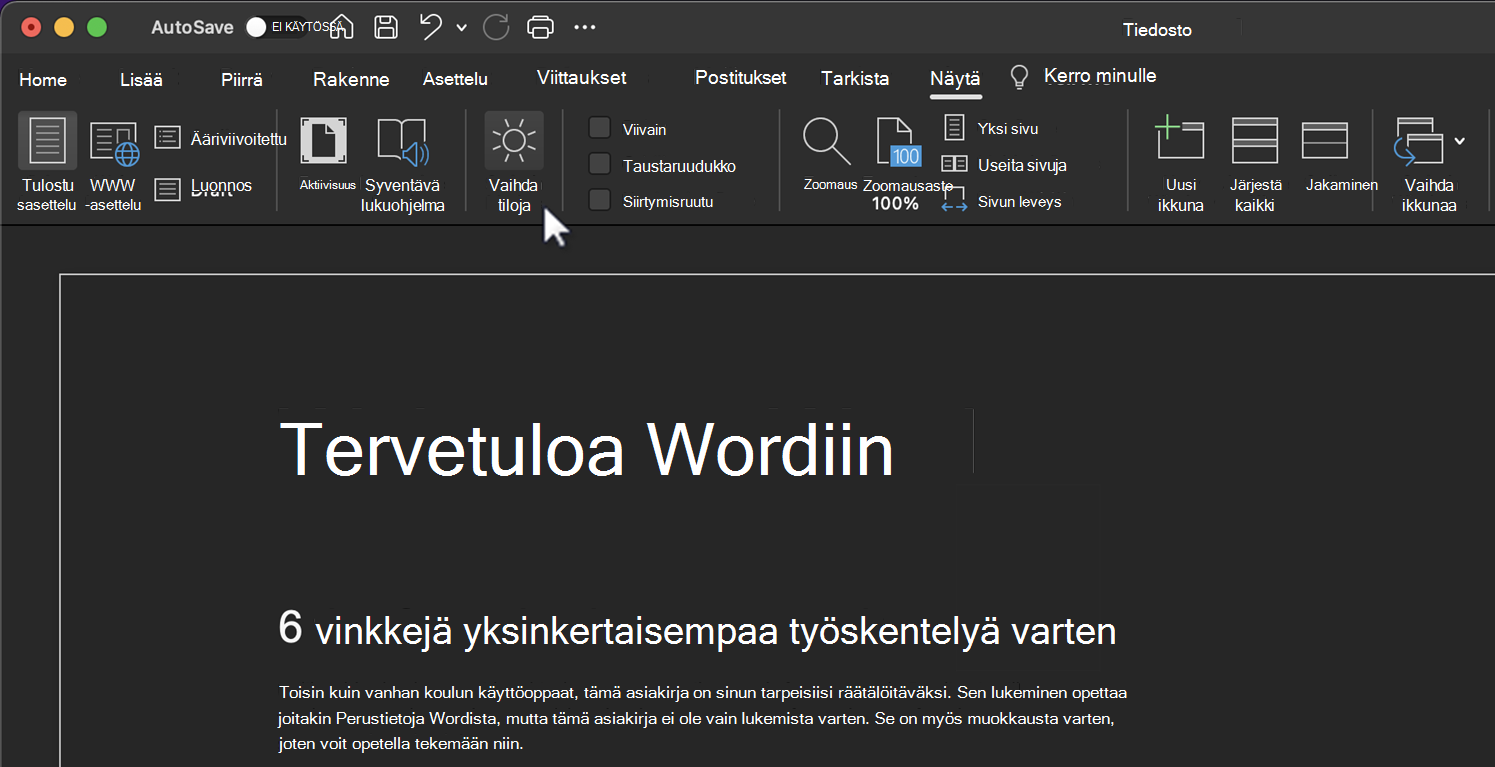Click the Tiedosto document title text

[1158, 30]
